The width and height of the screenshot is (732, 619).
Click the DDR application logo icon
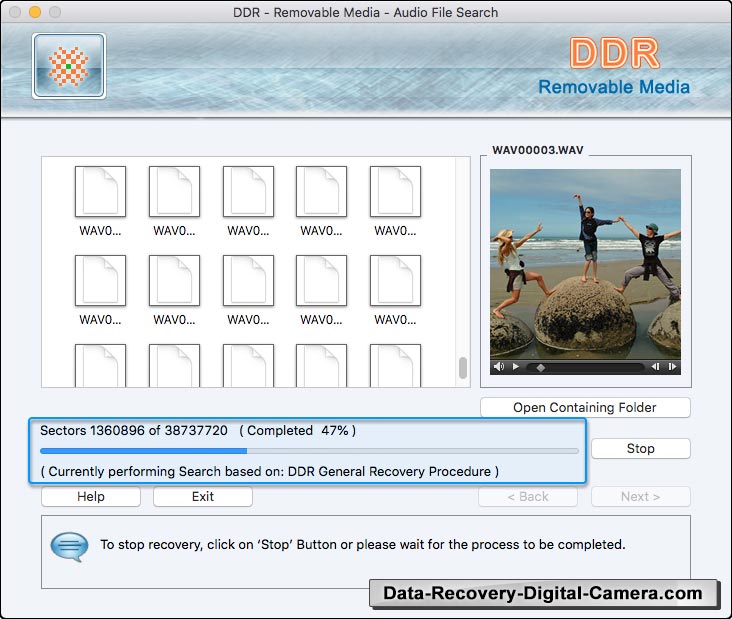pyautogui.click(x=69, y=66)
